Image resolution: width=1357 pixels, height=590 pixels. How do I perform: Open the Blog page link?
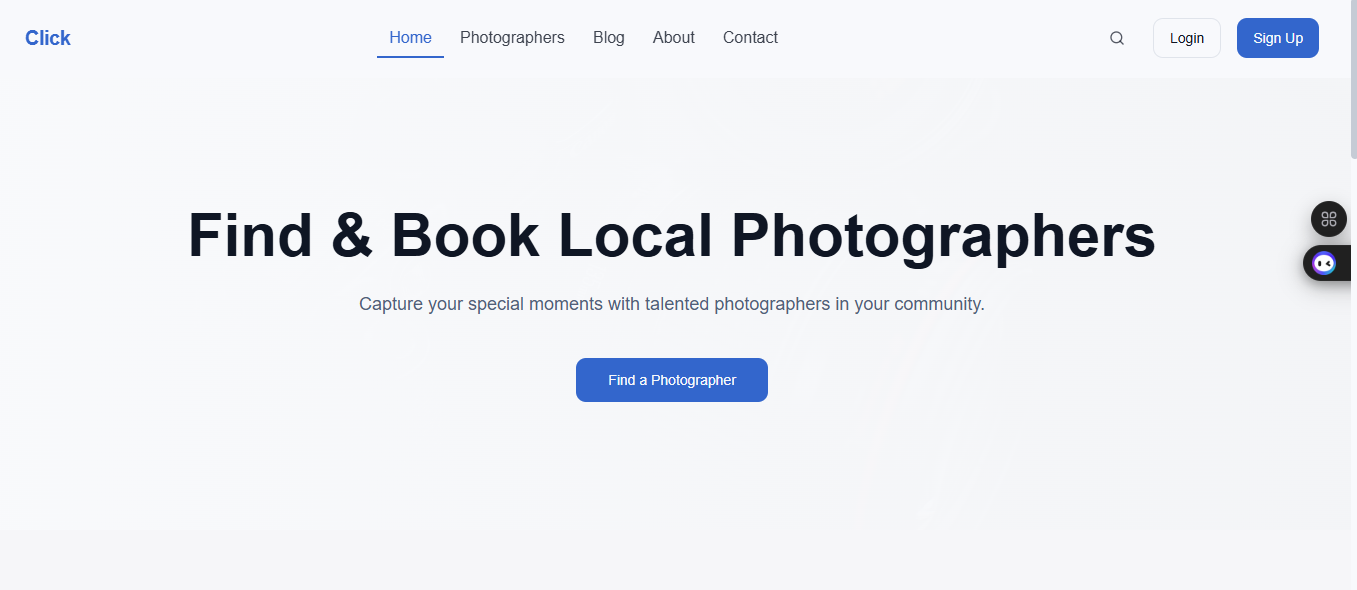[608, 38]
